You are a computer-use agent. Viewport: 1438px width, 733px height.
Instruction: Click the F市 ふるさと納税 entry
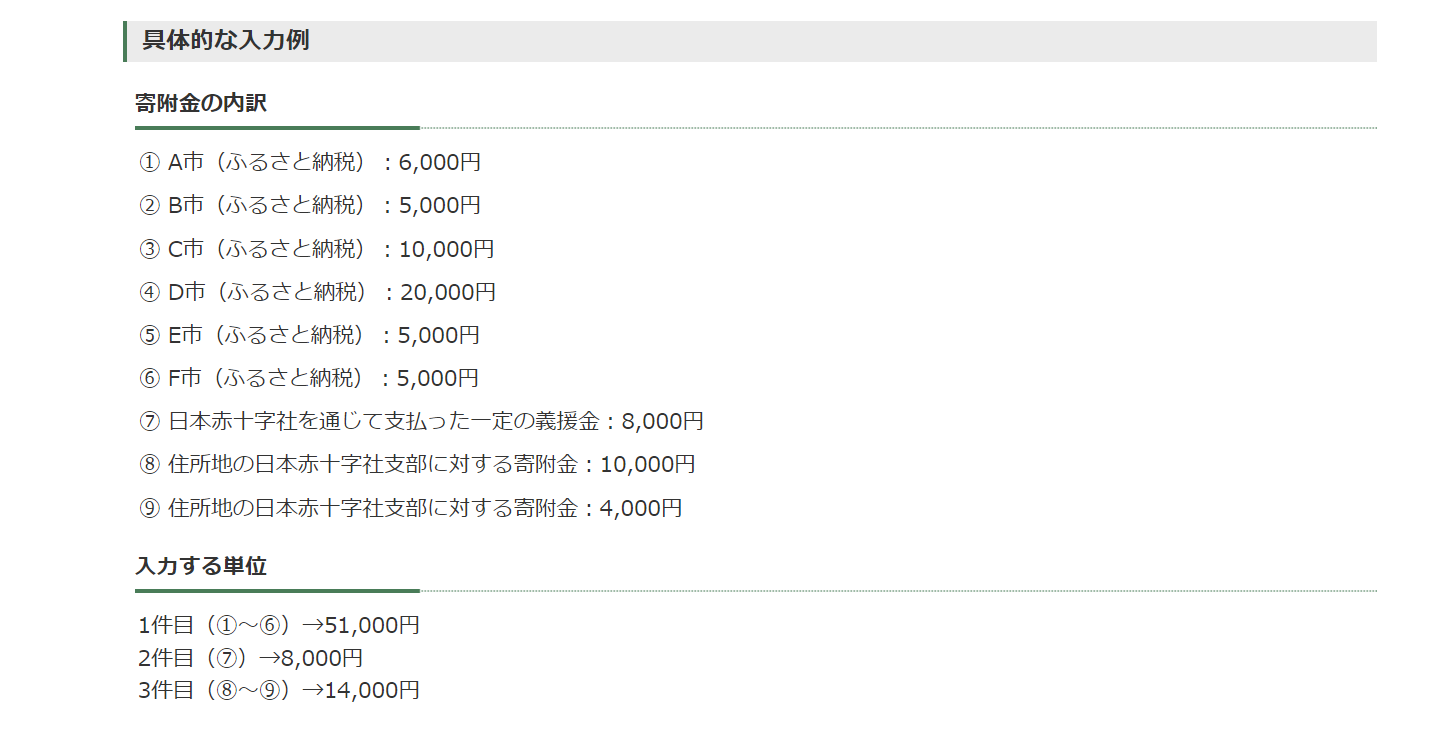270,378
